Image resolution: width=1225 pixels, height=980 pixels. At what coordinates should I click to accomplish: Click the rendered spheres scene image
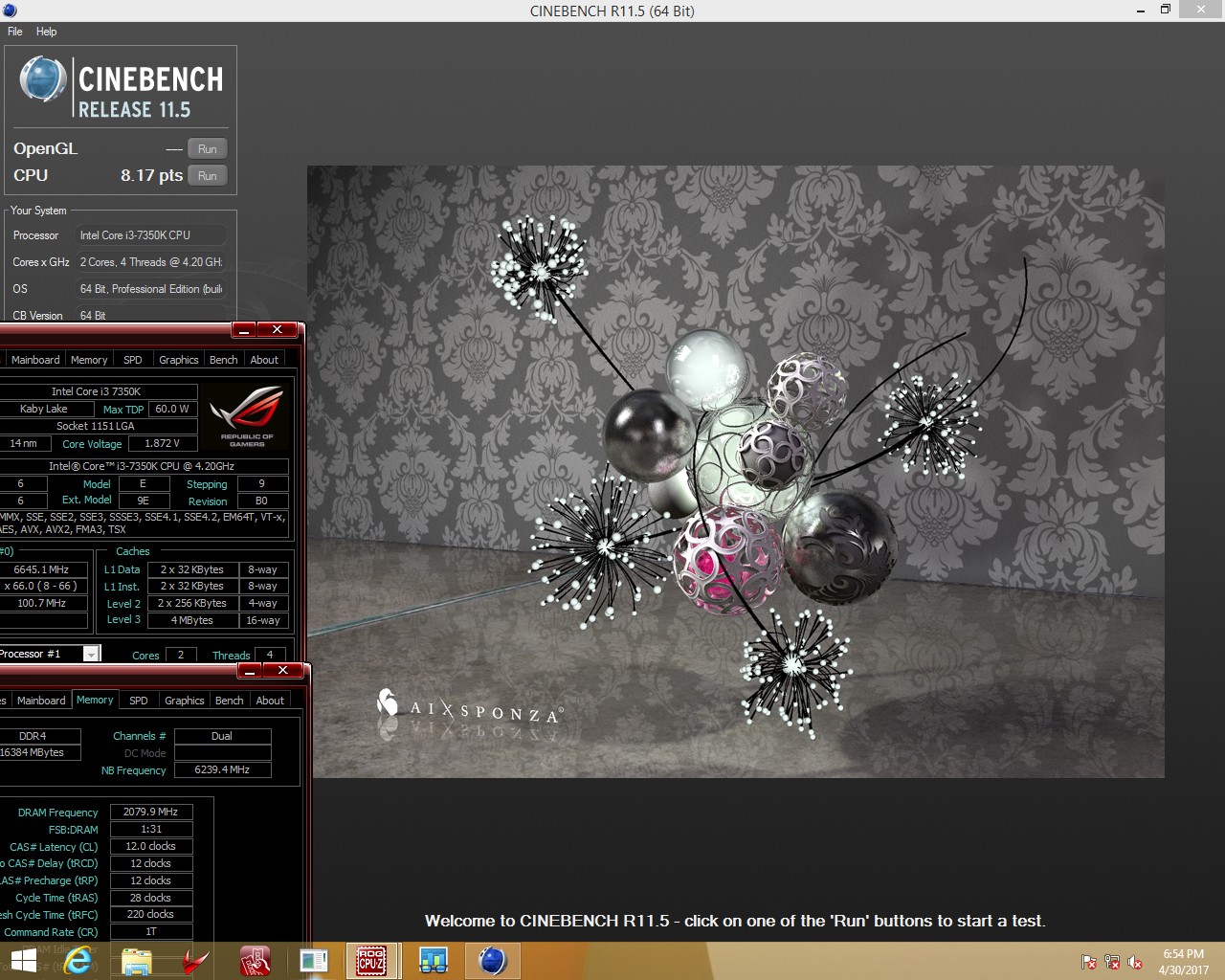pyautogui.click(x=735, y=472)
